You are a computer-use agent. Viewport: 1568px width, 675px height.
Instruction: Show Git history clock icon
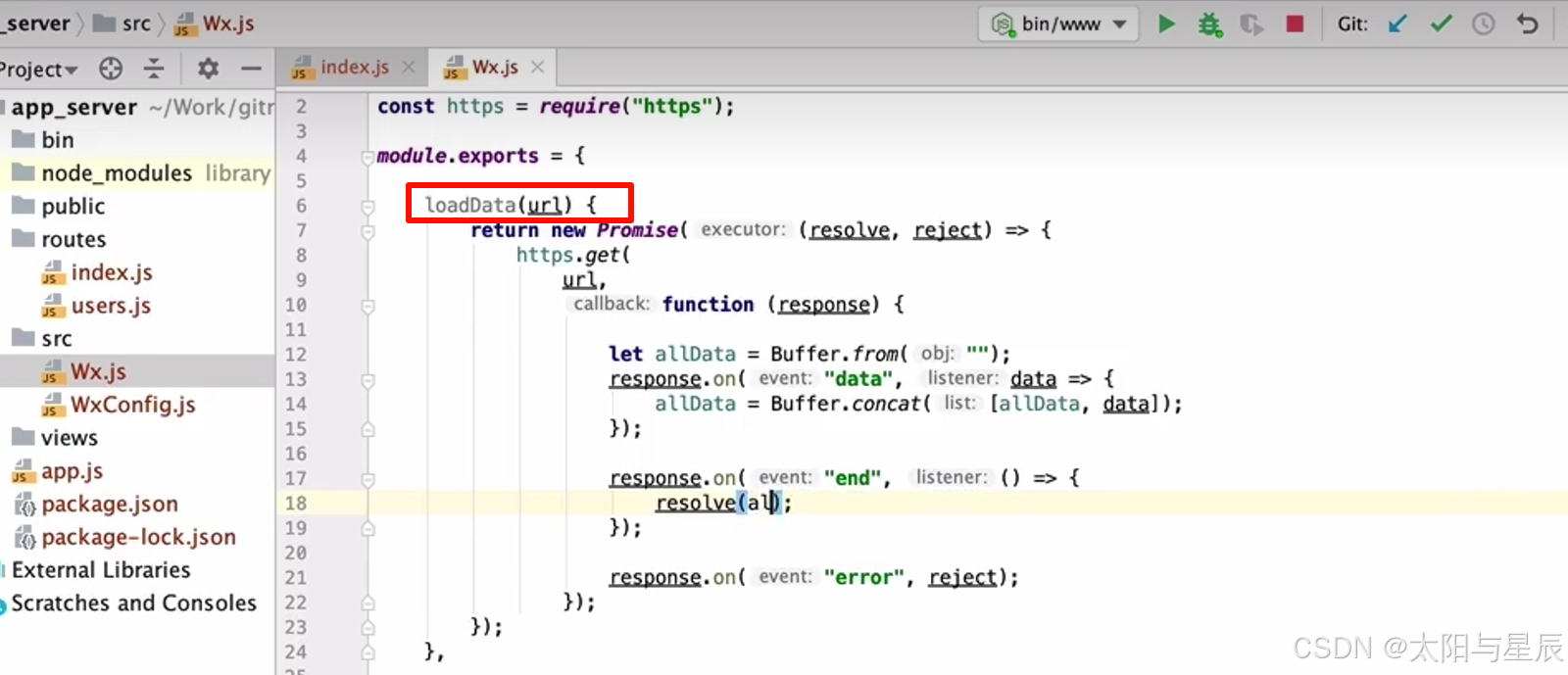tap(1484, 24)
